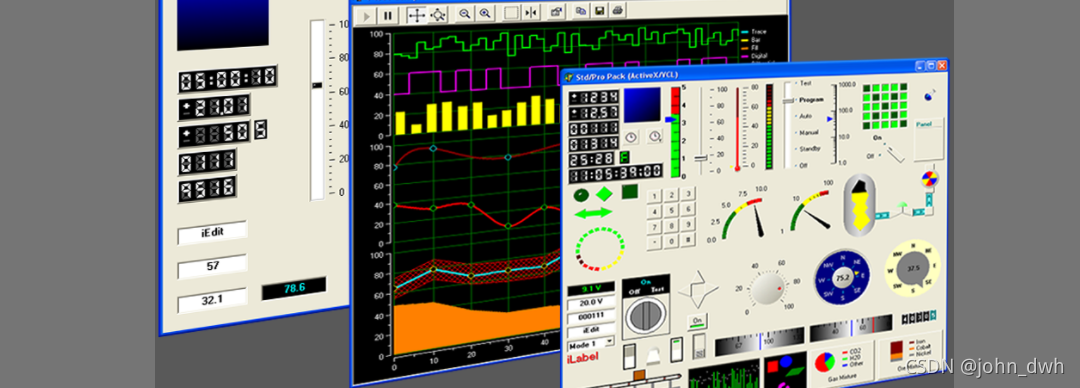Image resolution: width=1080 pixels, height=388 pixels.
Task: Click the green double arrow indicator
Action: (593, 213)
